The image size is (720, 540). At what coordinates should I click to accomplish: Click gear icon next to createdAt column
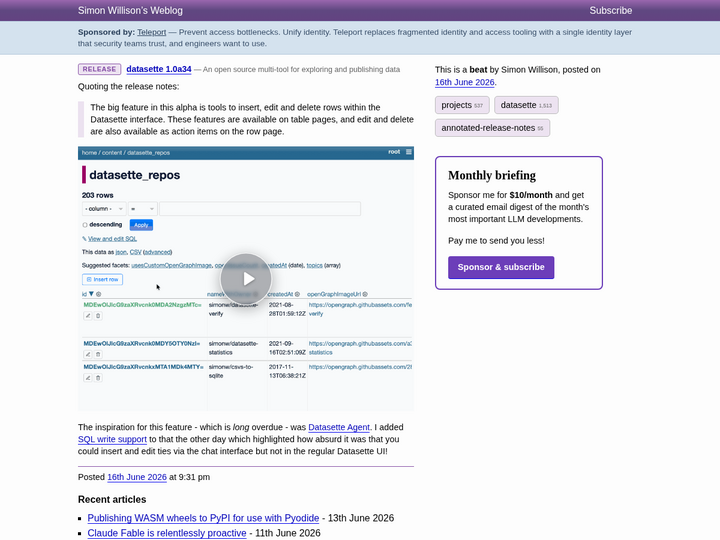(x=297, y=294)
